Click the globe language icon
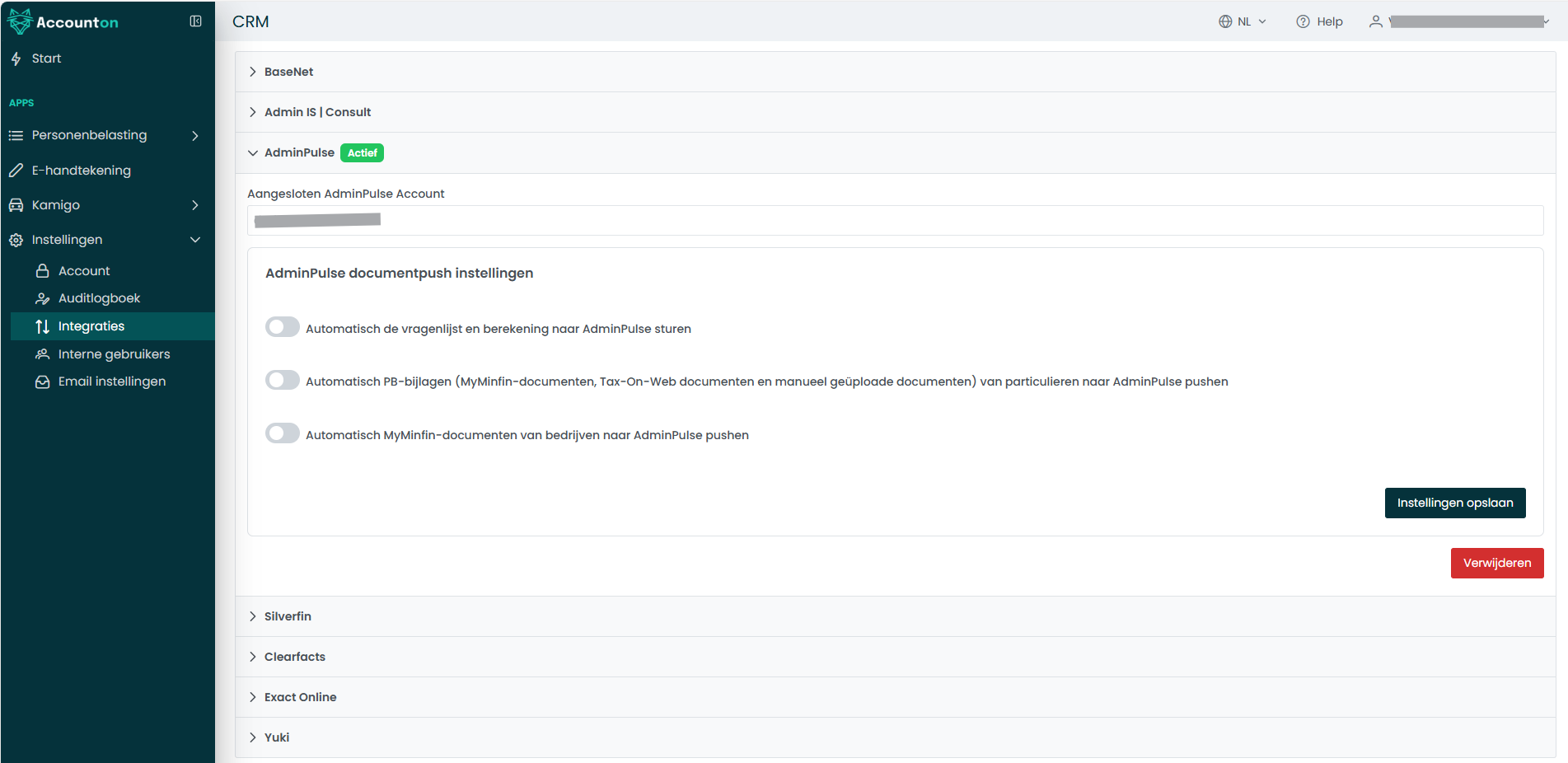 1225,21
